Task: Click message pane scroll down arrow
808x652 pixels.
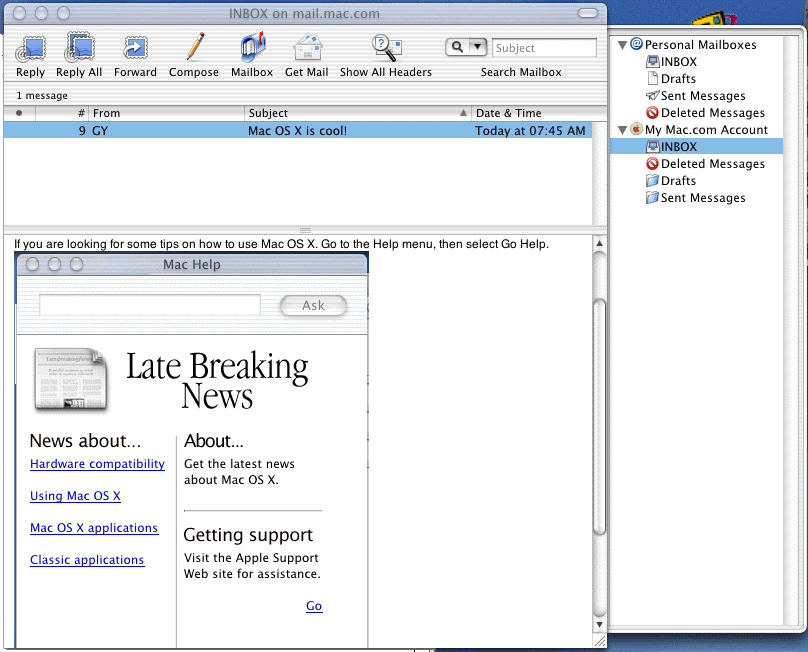Action: pyautogui.click(x=599, y=625)
